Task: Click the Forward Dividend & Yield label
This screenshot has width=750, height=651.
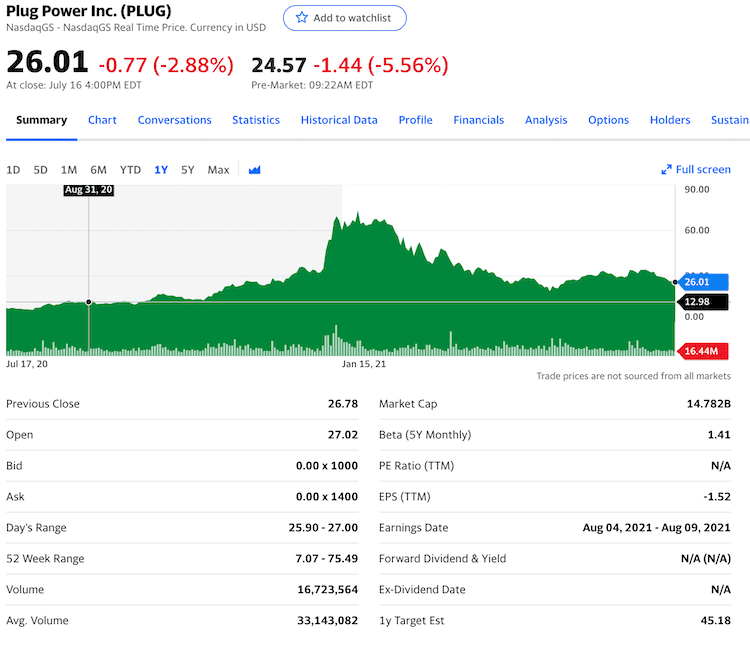Action: (x=442, y=558)
